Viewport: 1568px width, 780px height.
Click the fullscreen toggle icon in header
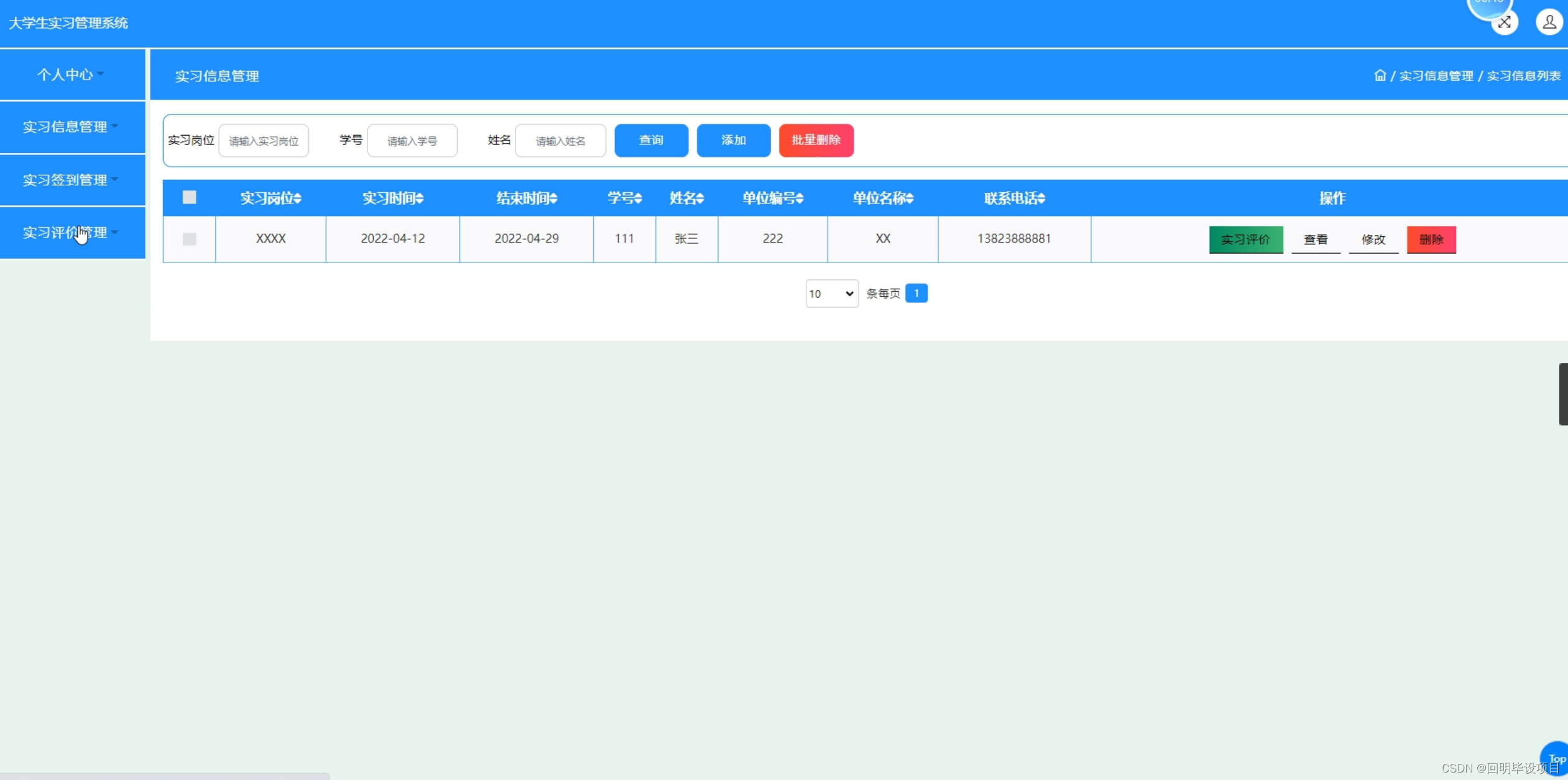tap(1504, 23)
